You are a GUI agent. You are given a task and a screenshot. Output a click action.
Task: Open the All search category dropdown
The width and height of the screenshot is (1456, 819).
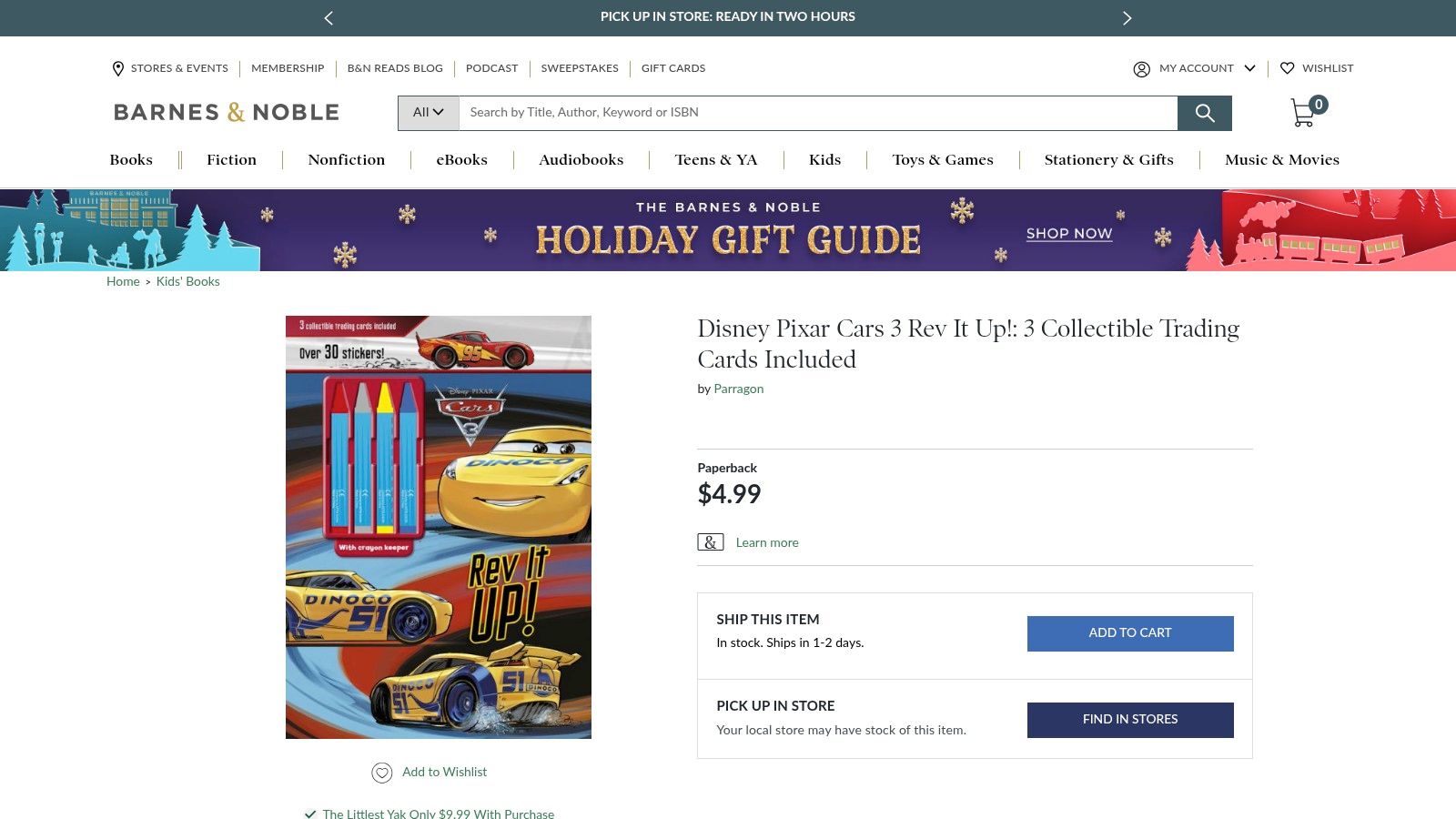coord(427,112)
